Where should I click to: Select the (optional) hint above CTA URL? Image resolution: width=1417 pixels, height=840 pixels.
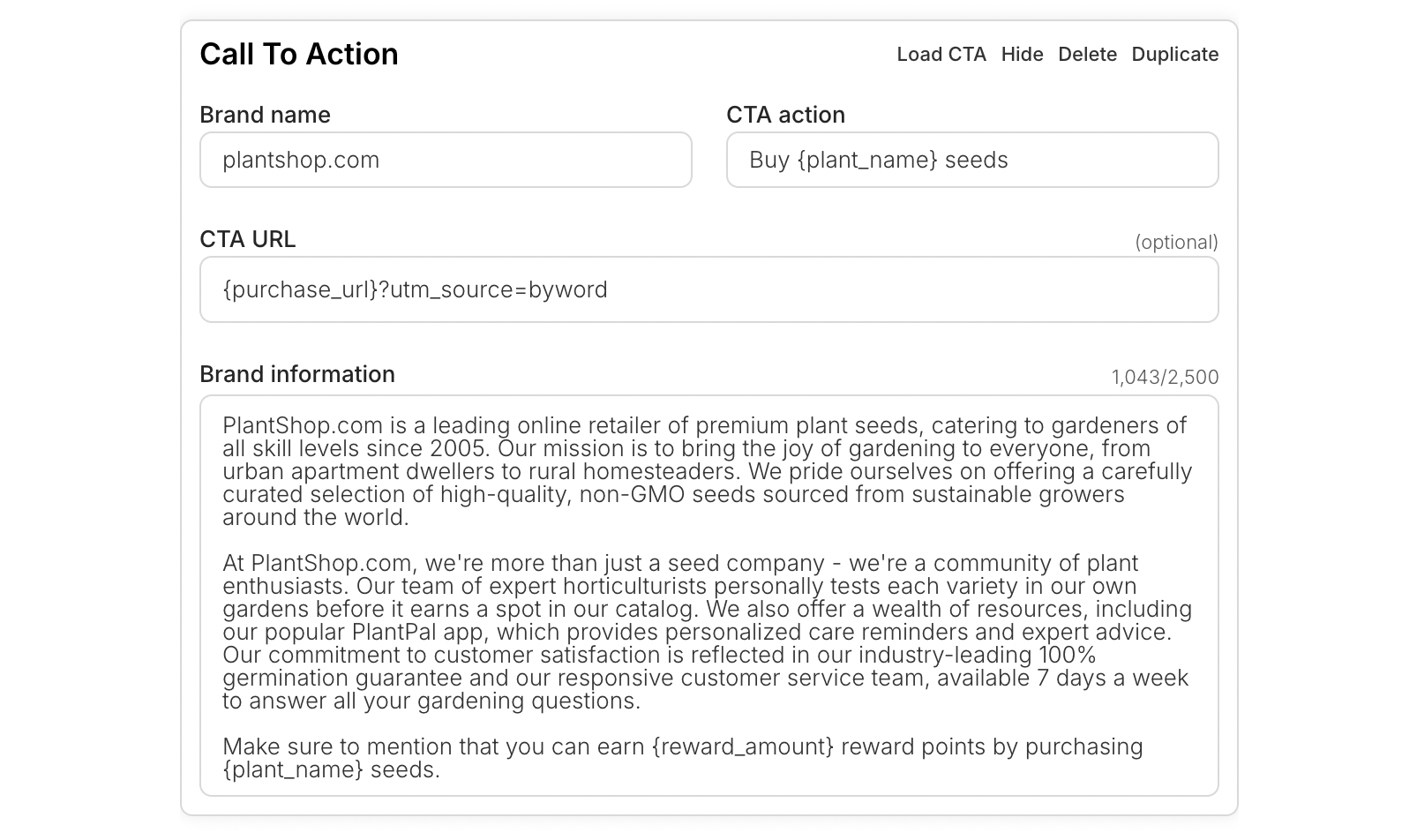point(1176,242)
